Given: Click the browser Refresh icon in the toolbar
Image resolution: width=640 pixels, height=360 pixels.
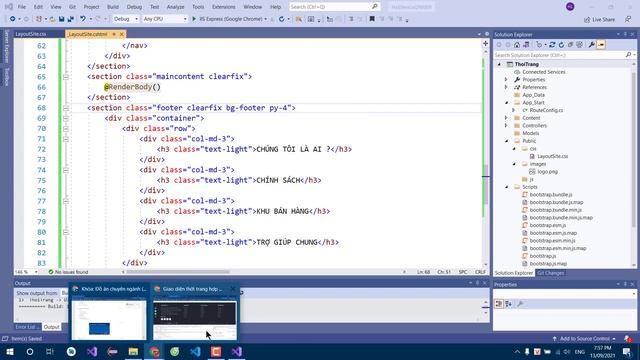Looking at the screenshot, I should [x=281, y=19].
